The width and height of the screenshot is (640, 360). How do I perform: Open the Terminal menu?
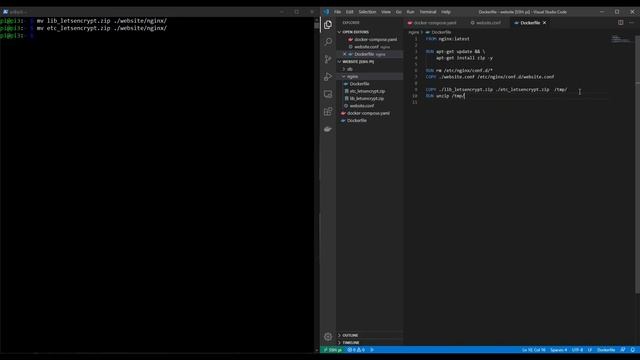[x=428, y=12]
